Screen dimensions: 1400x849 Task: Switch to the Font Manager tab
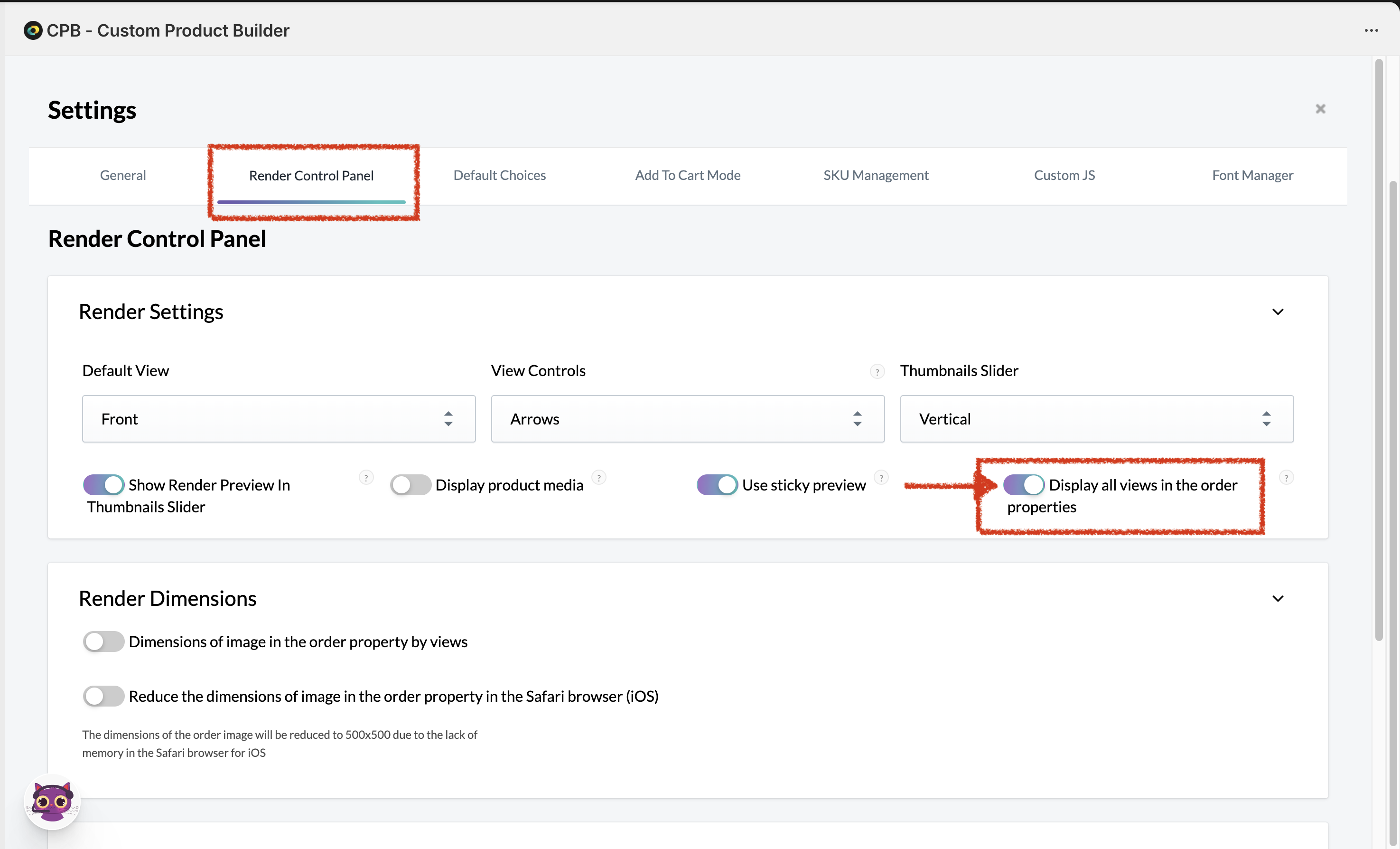1252,175
